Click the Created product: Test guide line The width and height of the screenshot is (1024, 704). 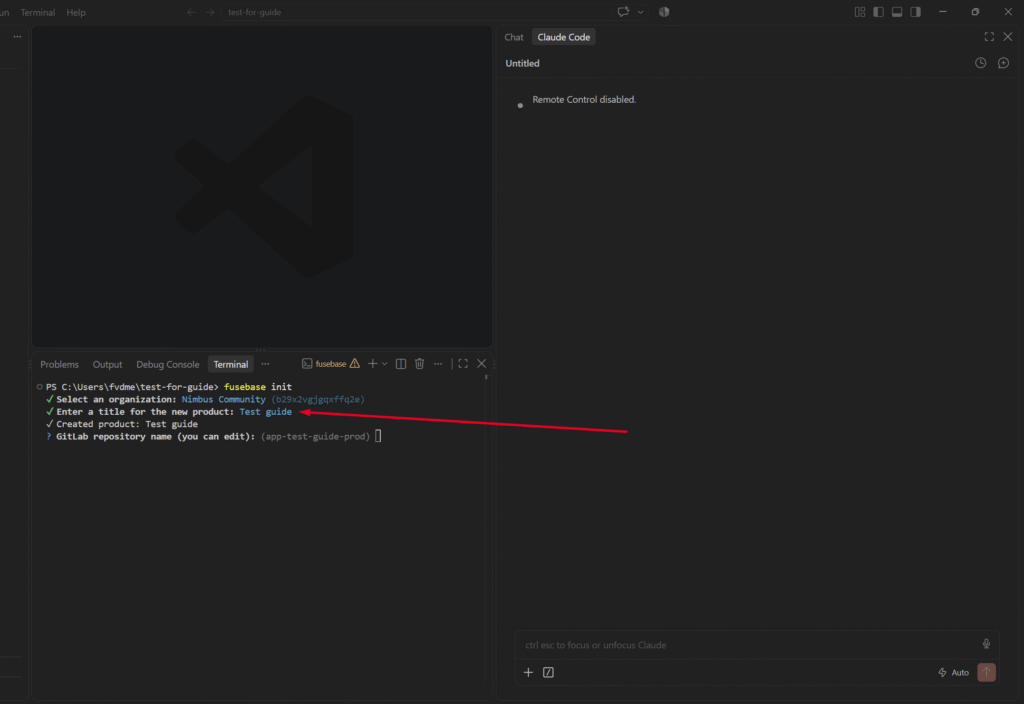[x=121, y=424]
